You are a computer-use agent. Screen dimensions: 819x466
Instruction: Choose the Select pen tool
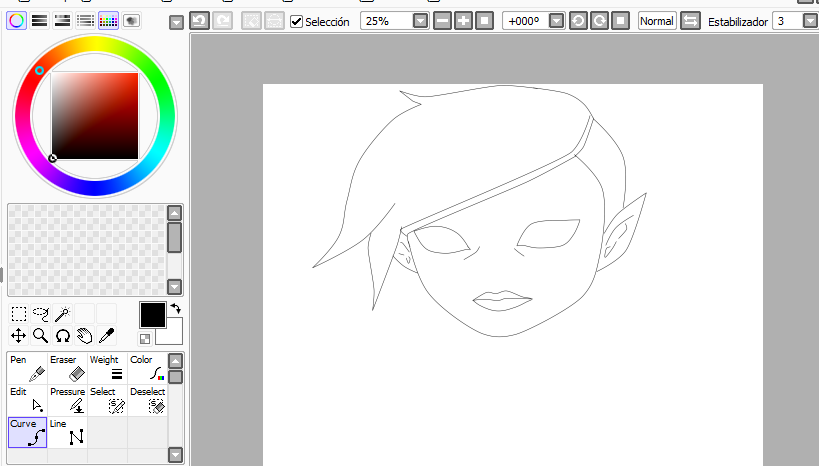click(108, 400)
